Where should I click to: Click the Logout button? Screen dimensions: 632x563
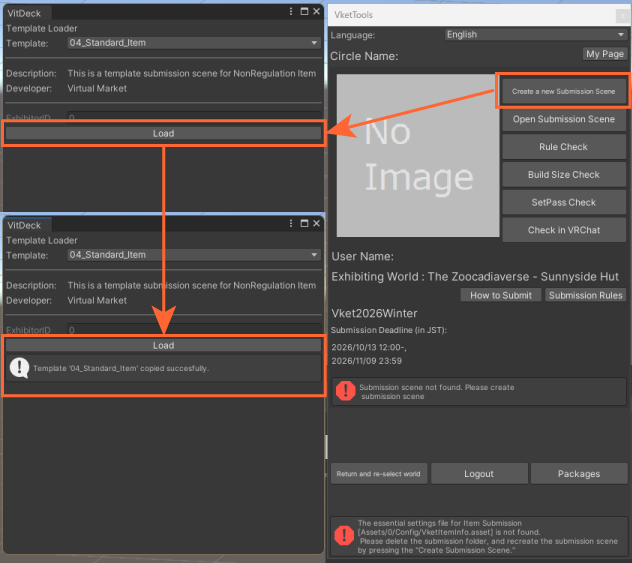click(x=479, y=474)
